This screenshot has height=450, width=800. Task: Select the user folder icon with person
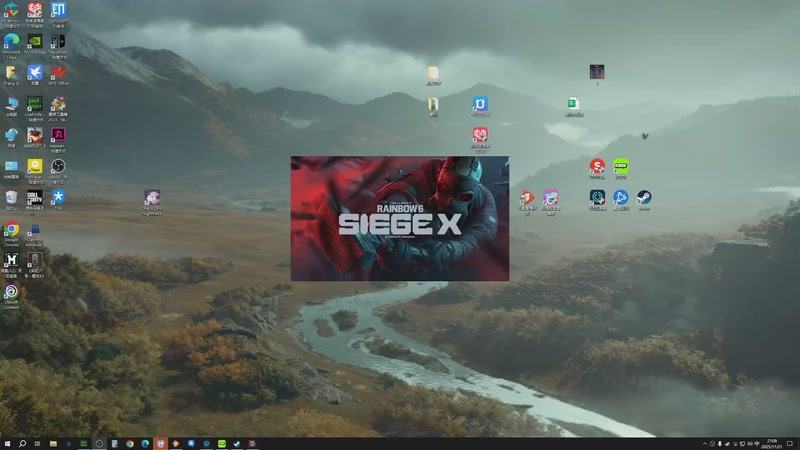[11, 72]
